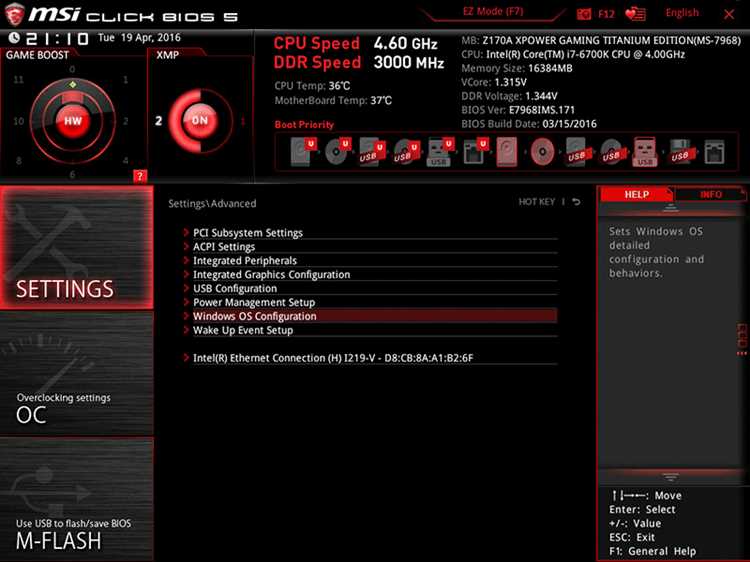Select the UEFI USB hard disk boot icon
The height and width of the screenshot is (562, 750).
pyautogui.click(x=372, y=152)
